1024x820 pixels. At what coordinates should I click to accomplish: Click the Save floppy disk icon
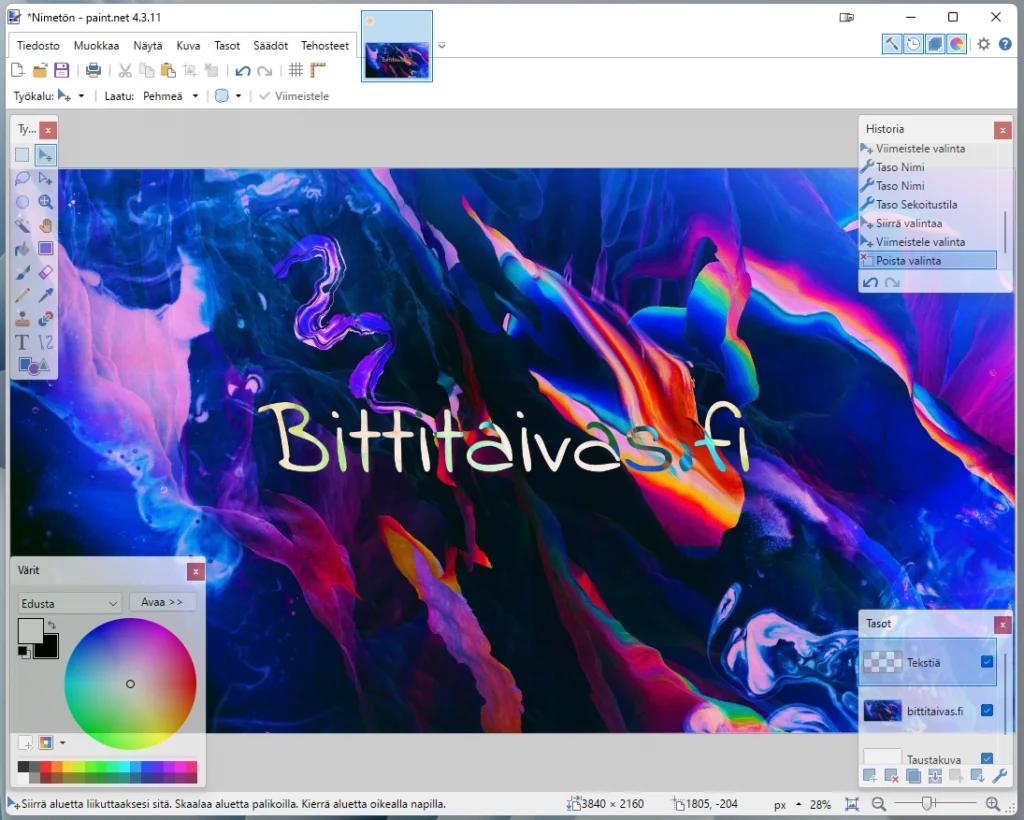(61, 70)
